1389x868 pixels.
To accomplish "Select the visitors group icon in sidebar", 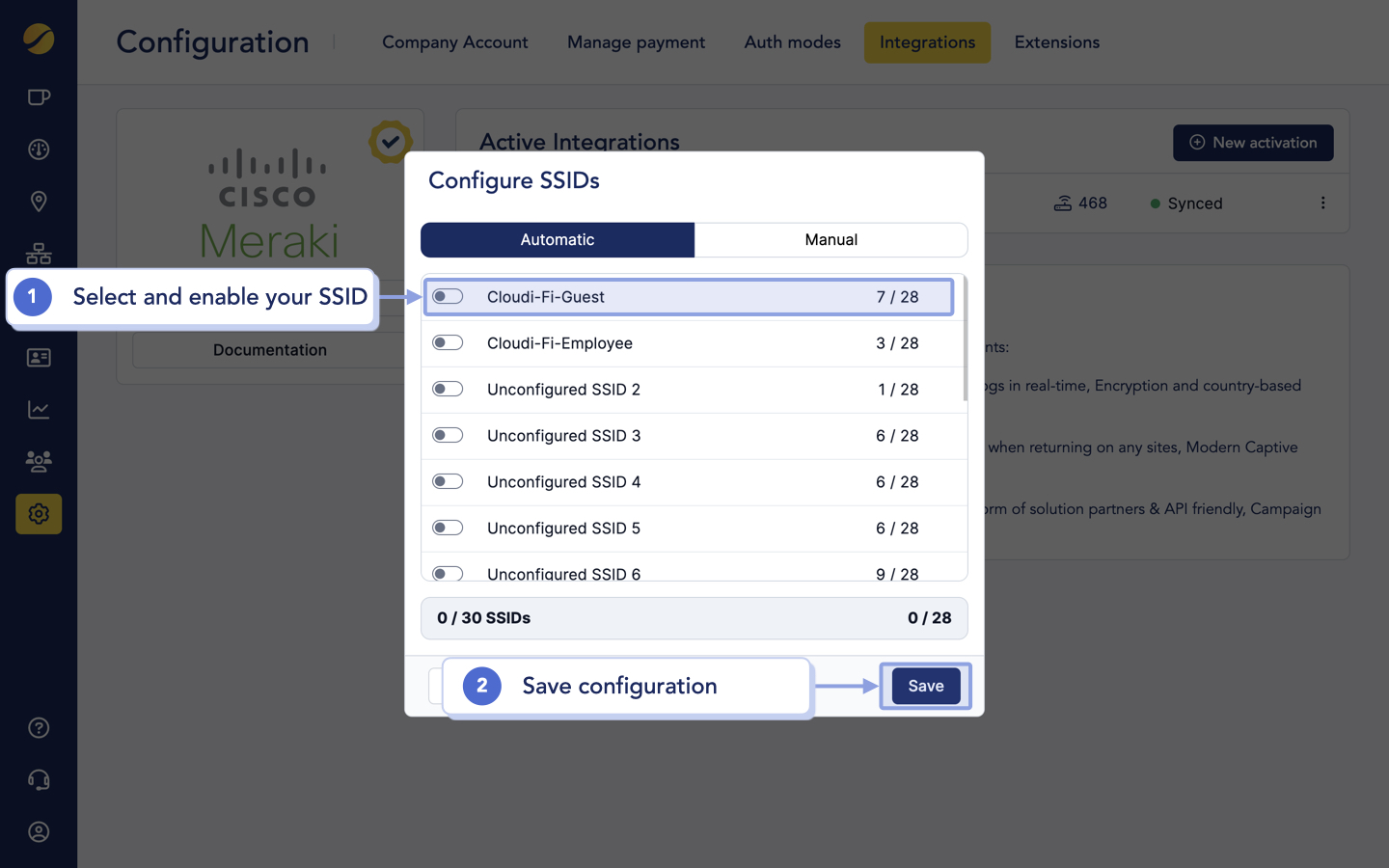I will 38,461.
